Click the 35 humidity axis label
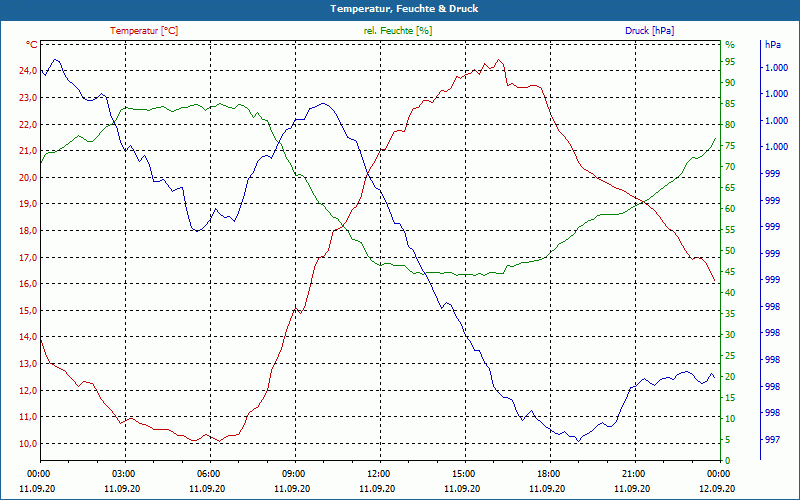Viewport: 800px width, 500px height. (730, 314)
